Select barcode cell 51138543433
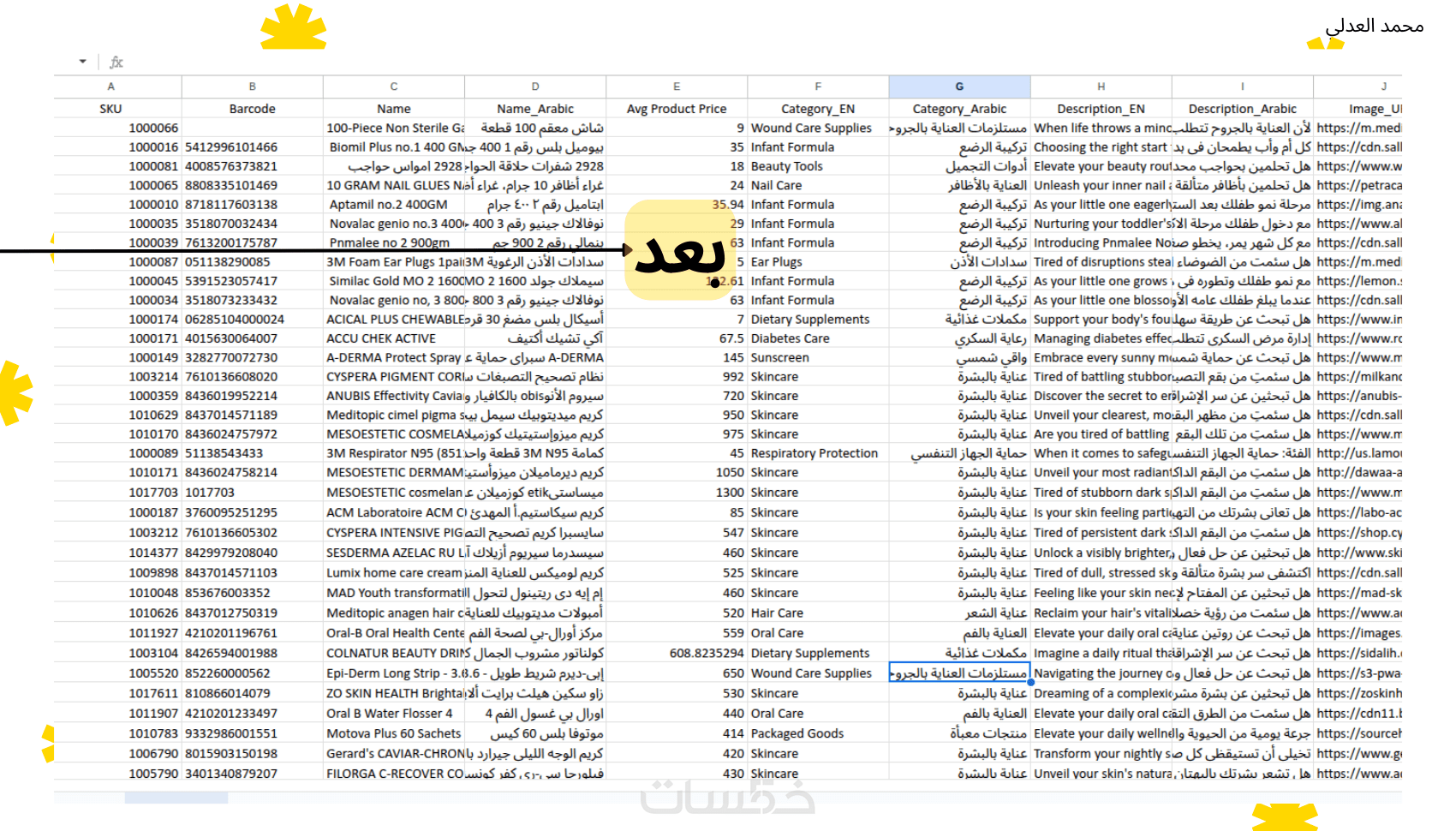Screen dimensions: 1456x831 [x=253, y=453]
